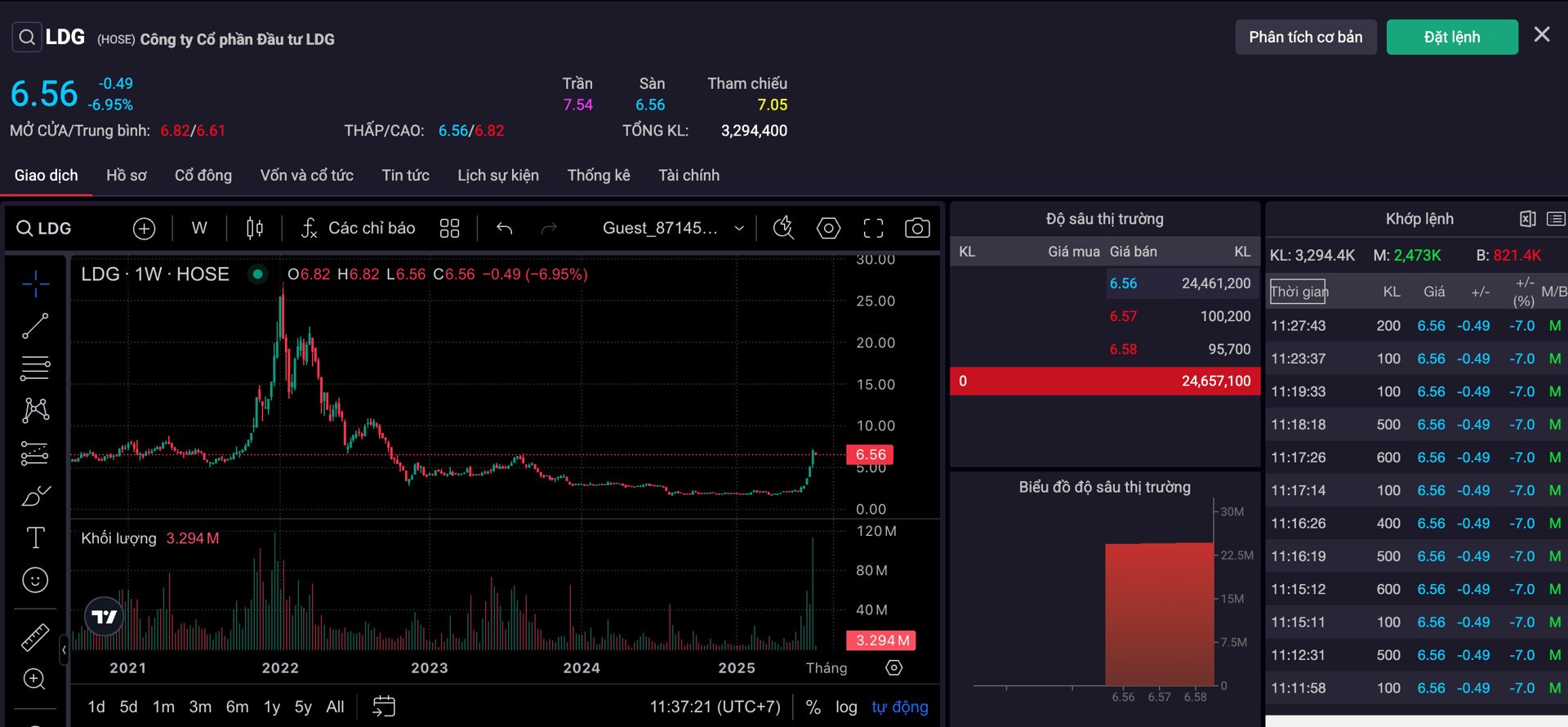This screenshot has width=1568, height=727.
Task: Click the Đặt lệnh order button
Action: (1452, 38)
